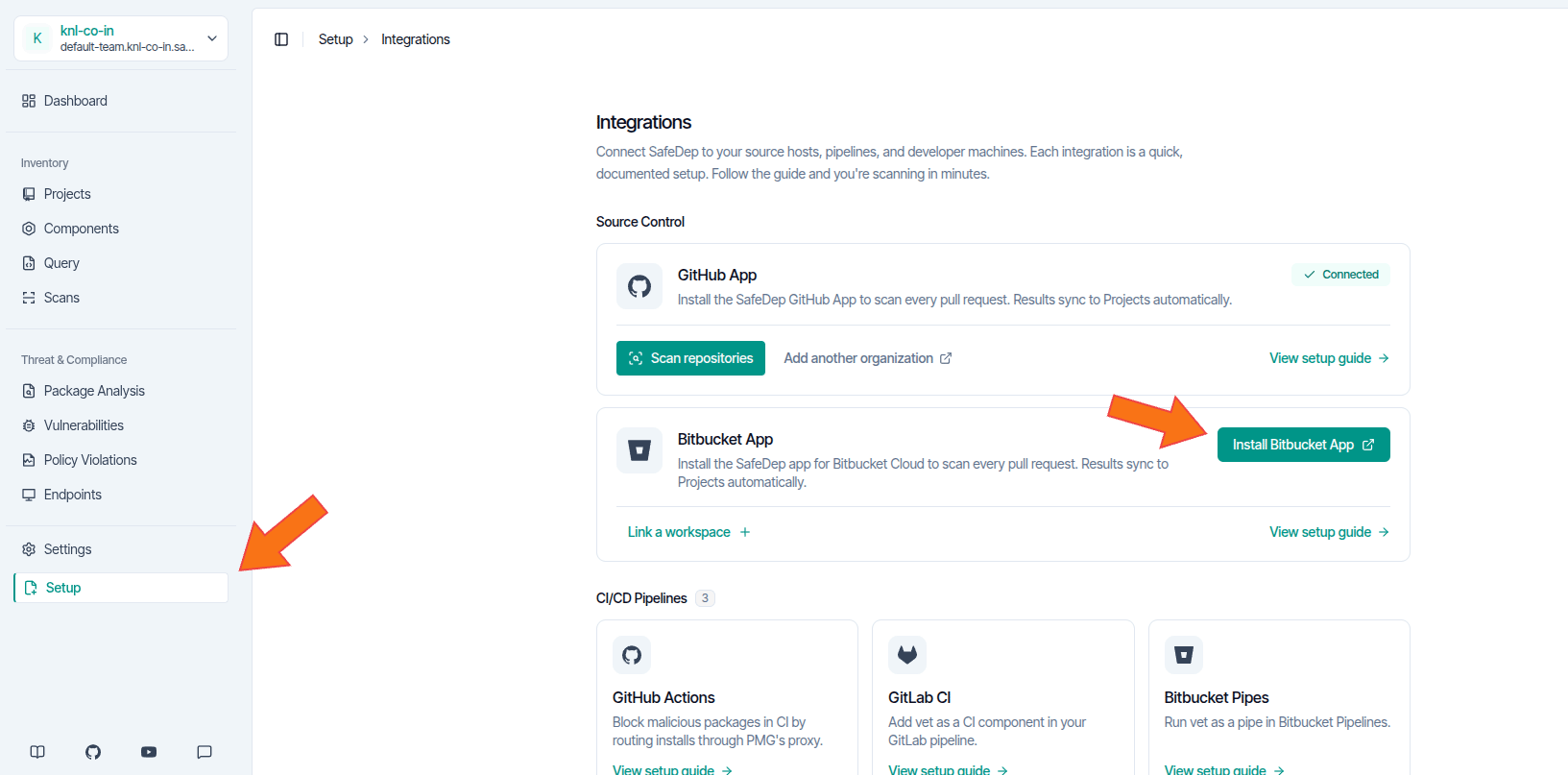Click Install Bitbucket App button
Viewport: 1568px width, 775px height.
pyautogui.click(x=1304, y=445)
